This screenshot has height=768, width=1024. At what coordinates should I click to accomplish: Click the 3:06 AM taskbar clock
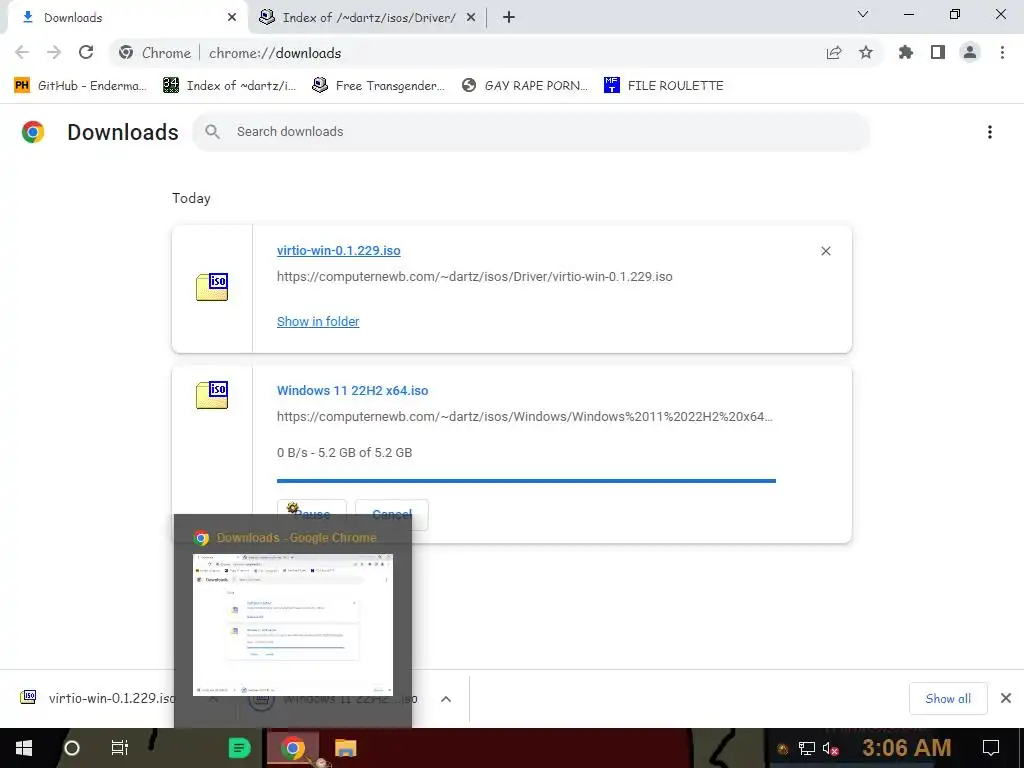pos(906,748)
